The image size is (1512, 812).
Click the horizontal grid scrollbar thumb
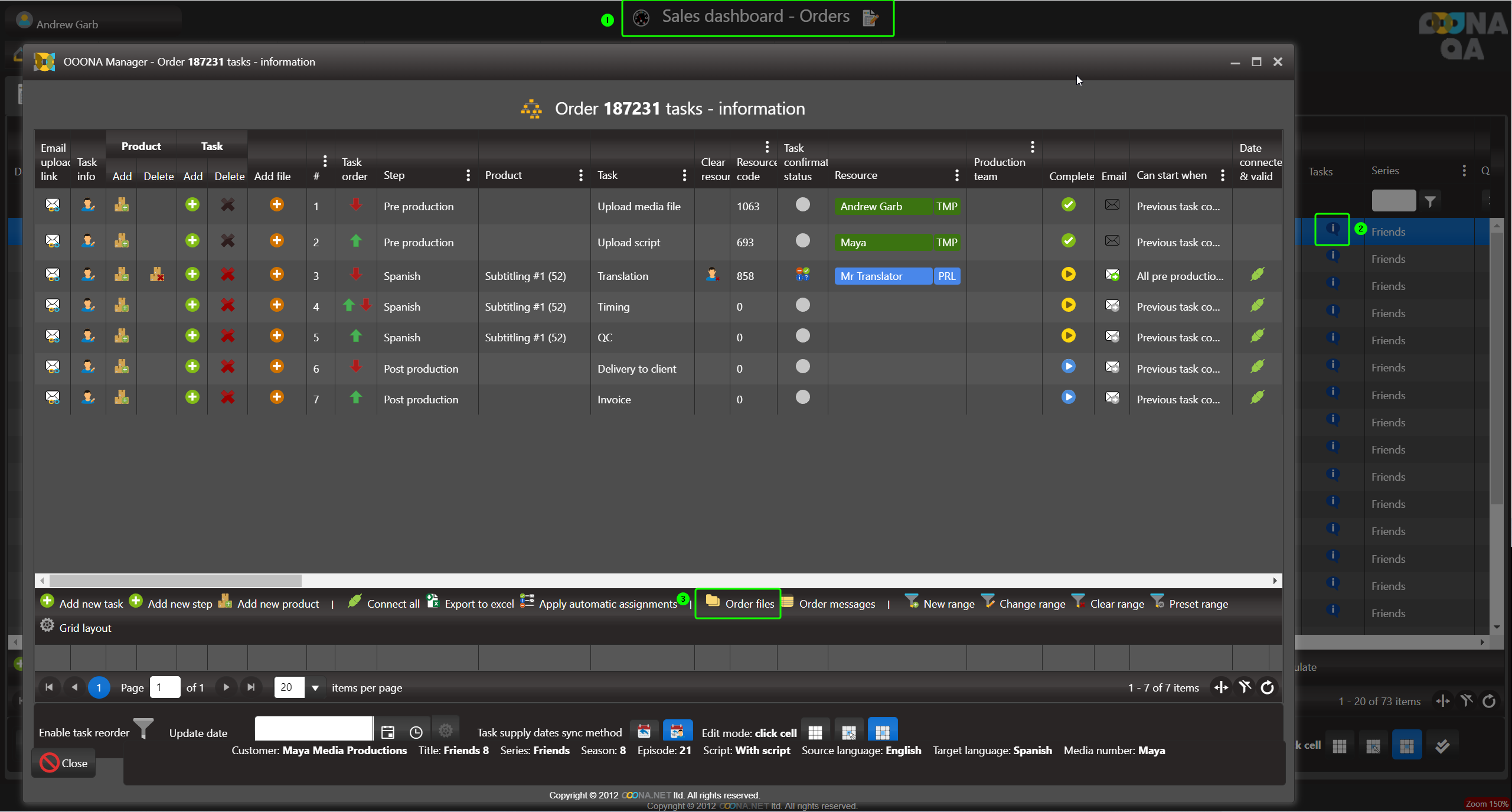[x=175, y=581]
